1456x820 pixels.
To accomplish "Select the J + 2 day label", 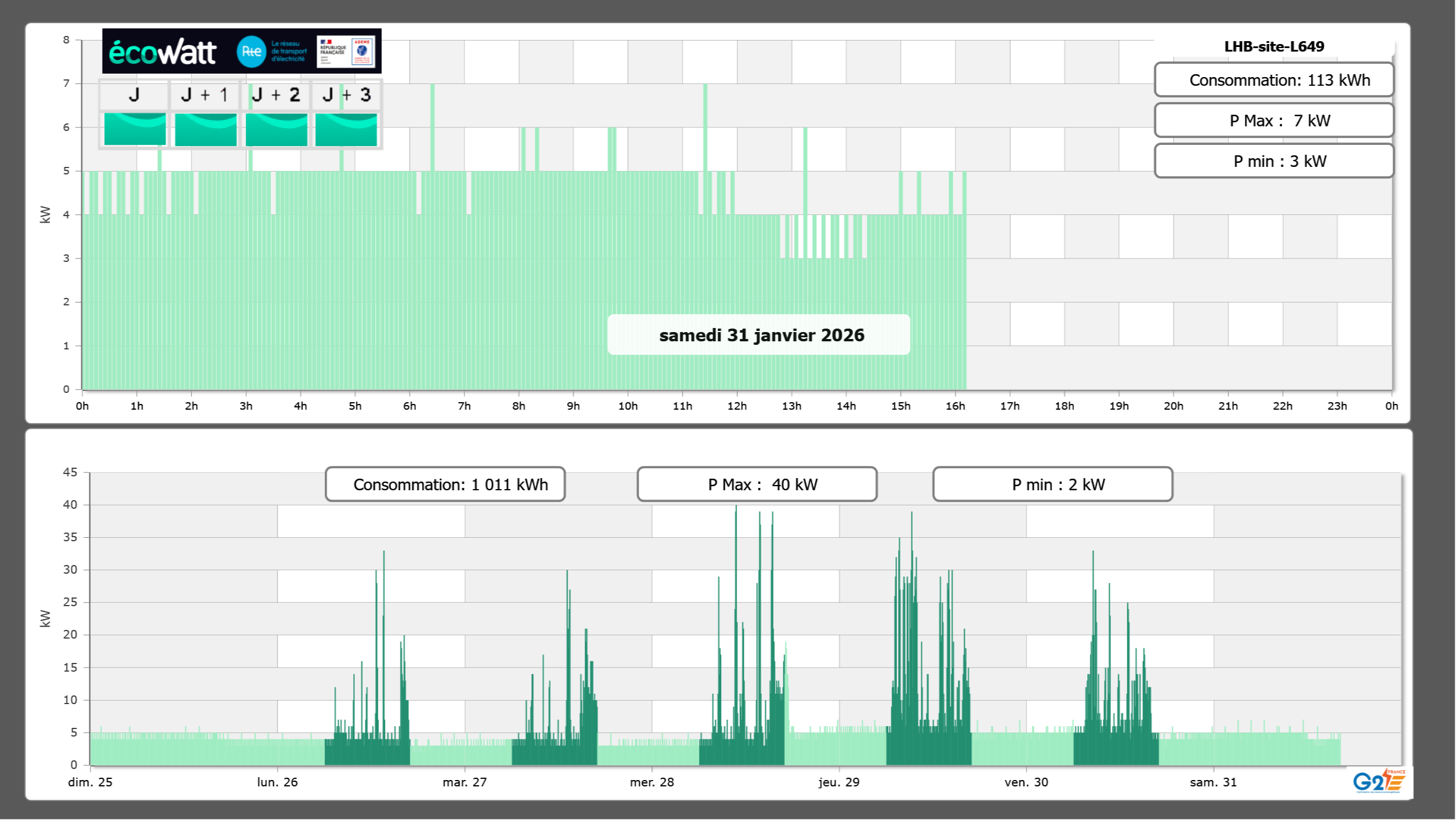I will point(276,95).
